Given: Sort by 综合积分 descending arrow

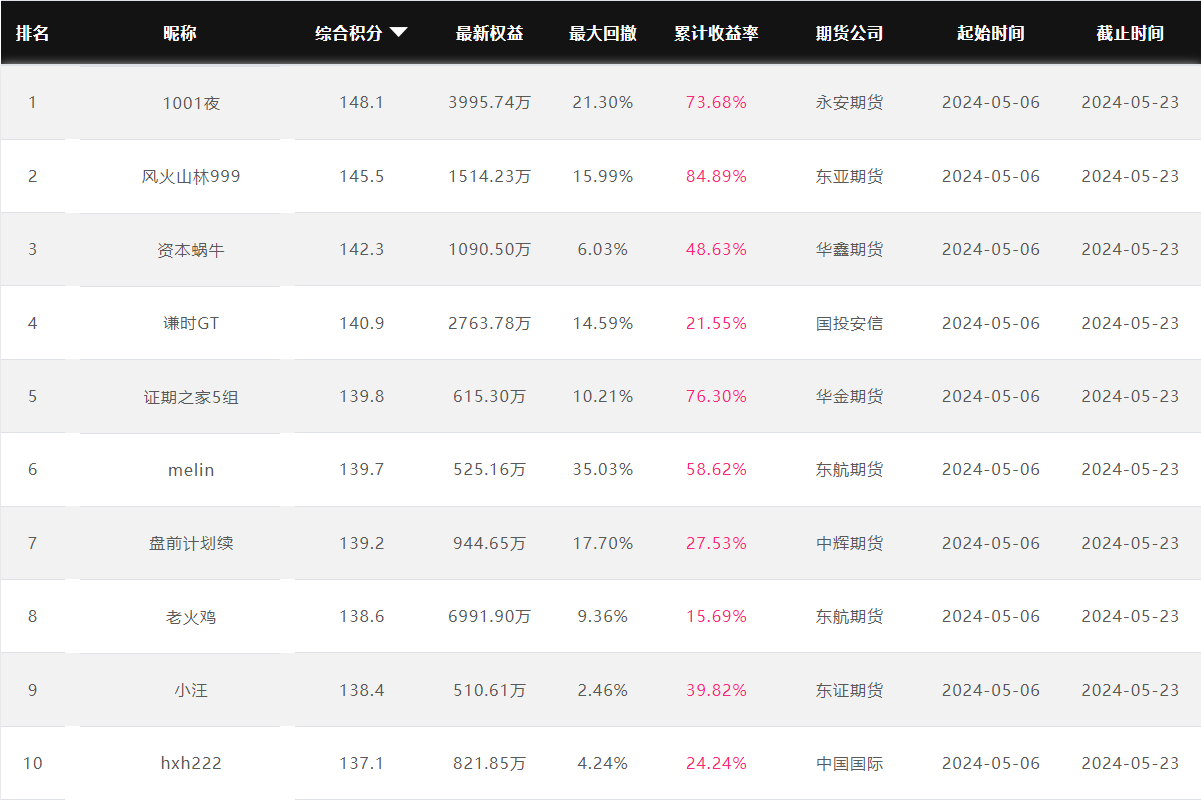Looking at the screenshot, I should pos(398,32).
